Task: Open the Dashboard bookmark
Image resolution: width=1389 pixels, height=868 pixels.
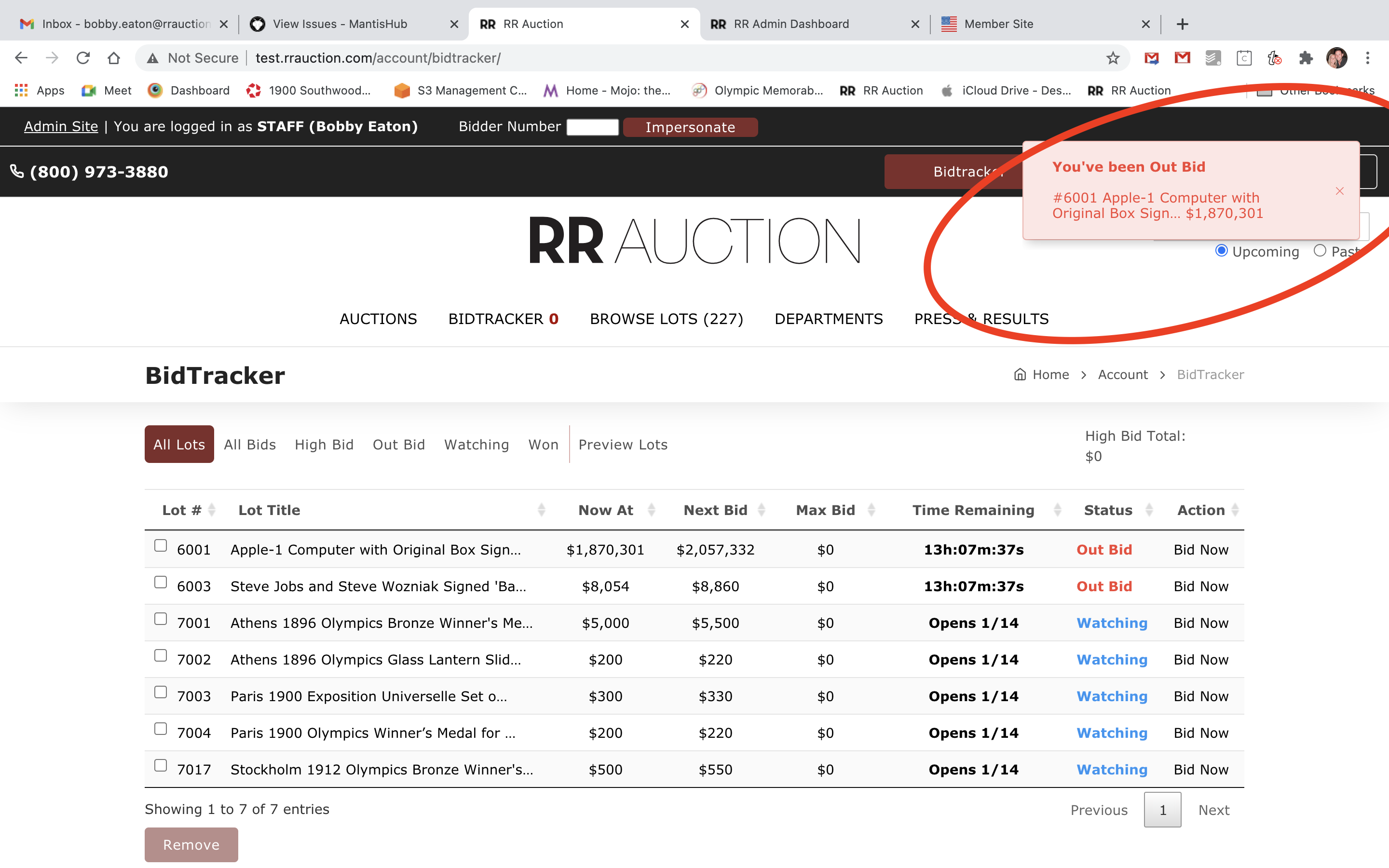Action: [189, 90]
